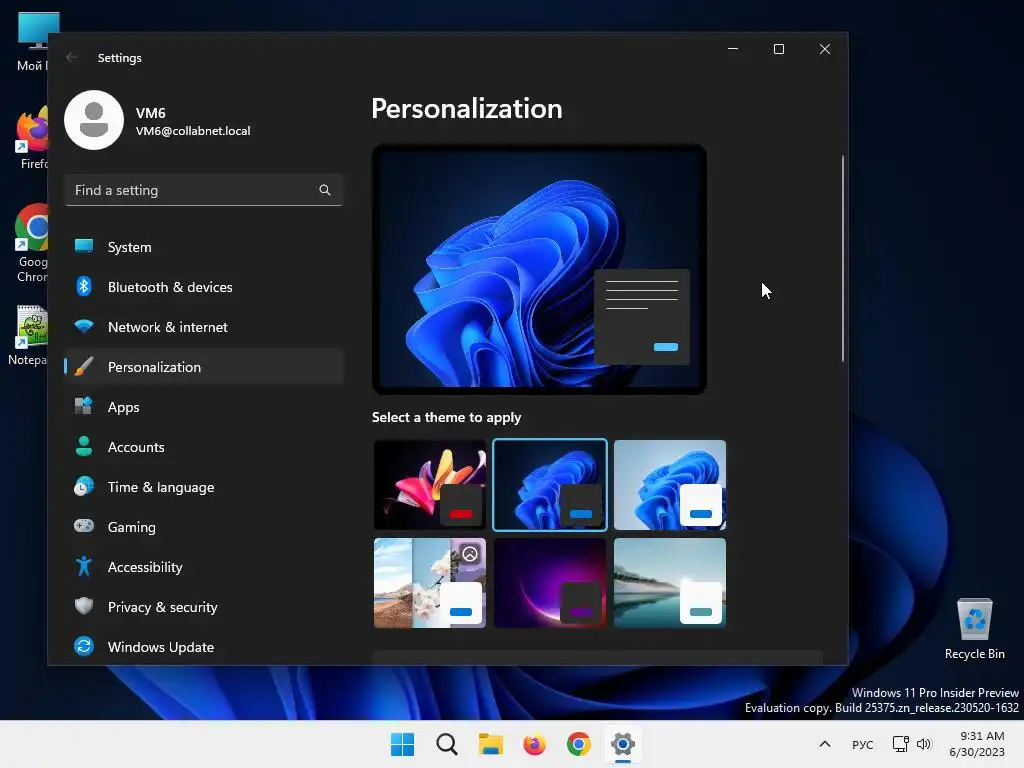The height and width of the screenshot is (768, 1024).
Task: Click the shield icon for Privacy & security
Action: (84, 606)
